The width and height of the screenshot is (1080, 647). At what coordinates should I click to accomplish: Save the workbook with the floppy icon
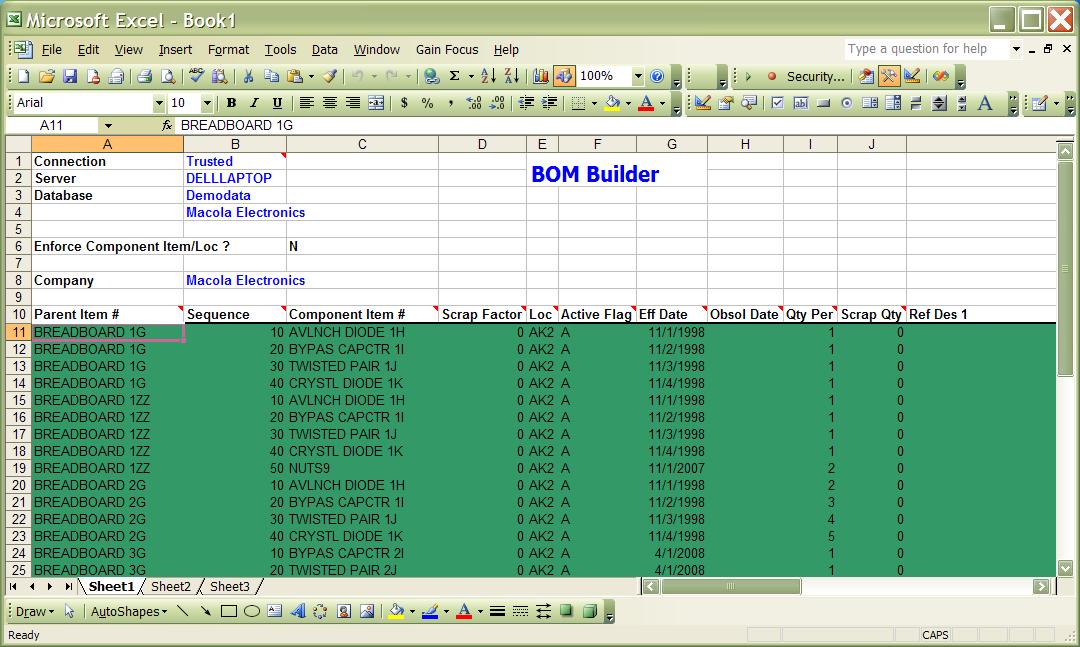tap(70, 76)
